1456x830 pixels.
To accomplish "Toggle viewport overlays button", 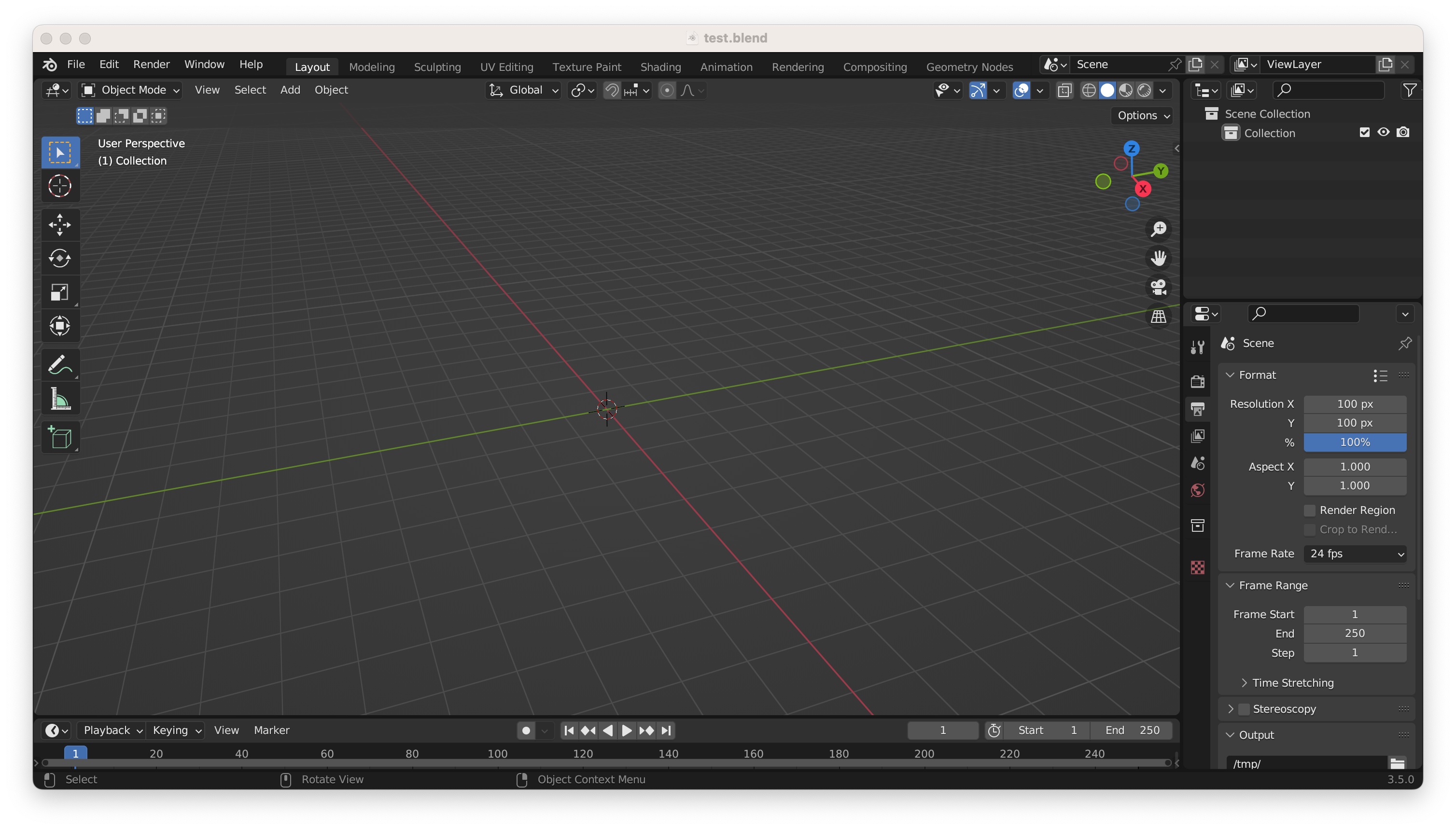I will tap(1021, 90).
